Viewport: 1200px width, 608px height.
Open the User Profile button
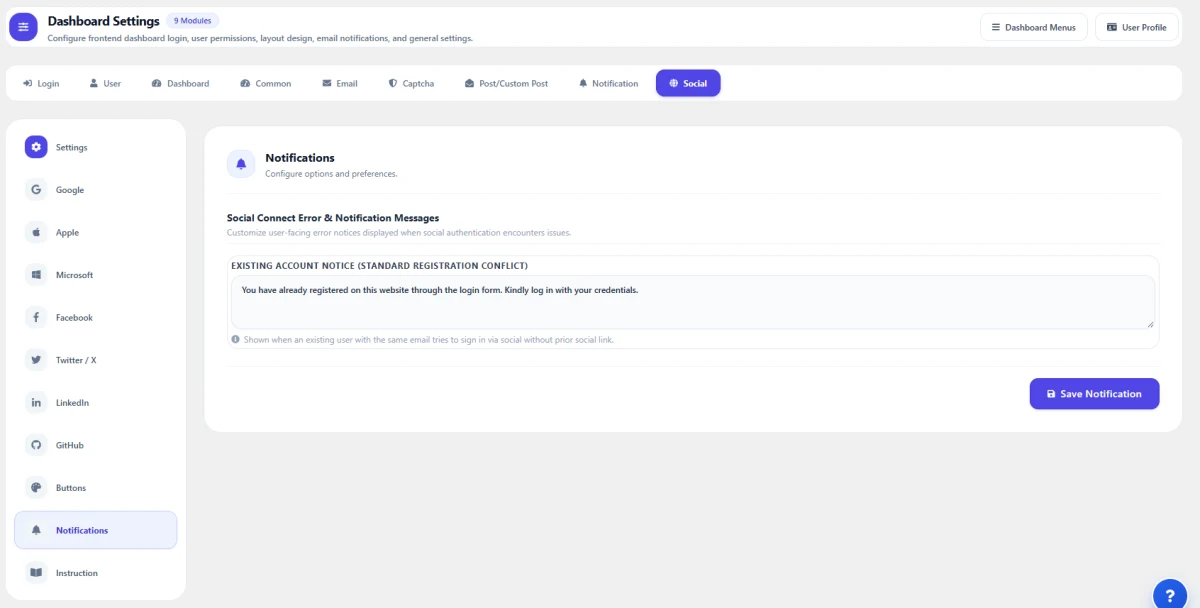click(1137, 27)
